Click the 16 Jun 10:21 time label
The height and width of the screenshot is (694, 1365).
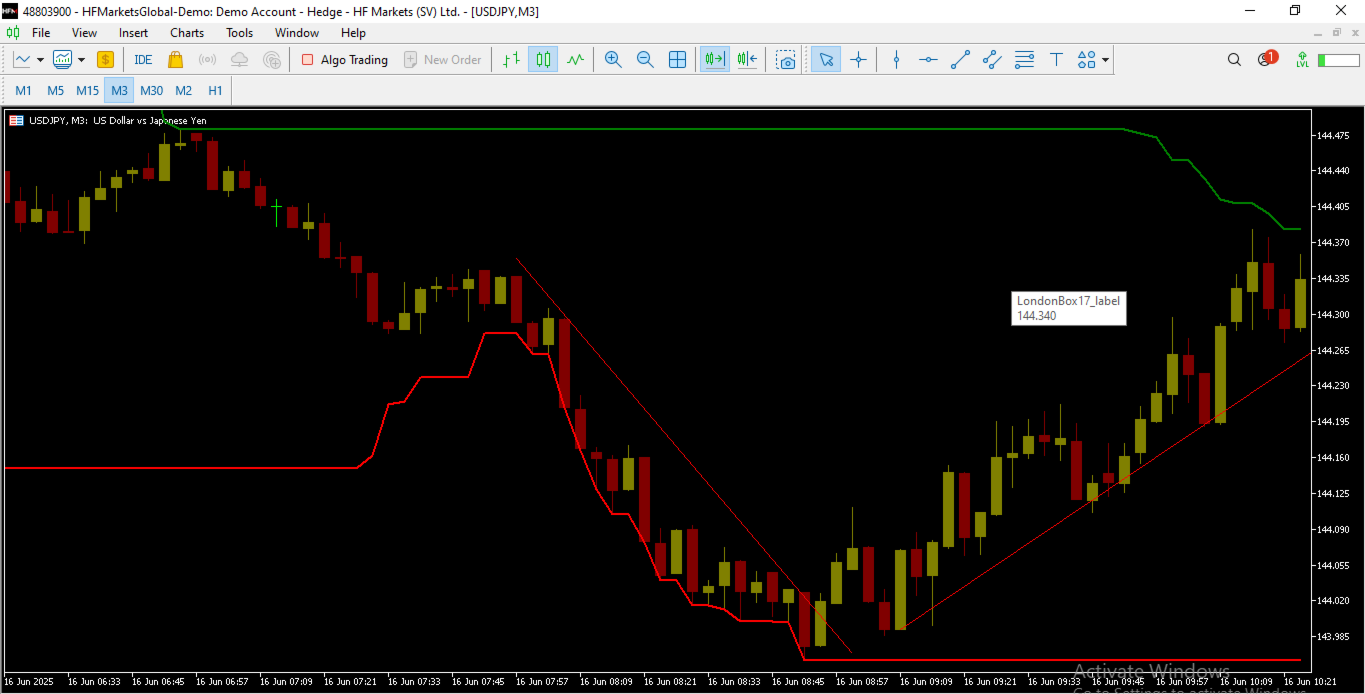(x=1309, y=681)
